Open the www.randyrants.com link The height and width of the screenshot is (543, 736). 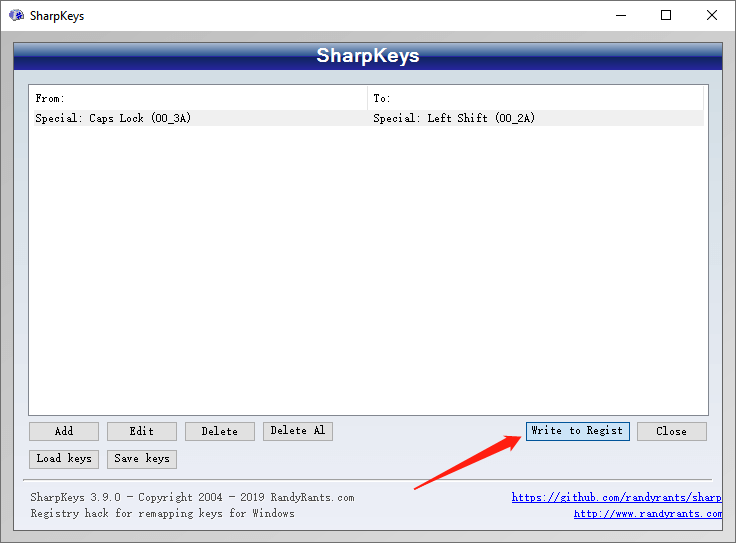tap(648, 514)
